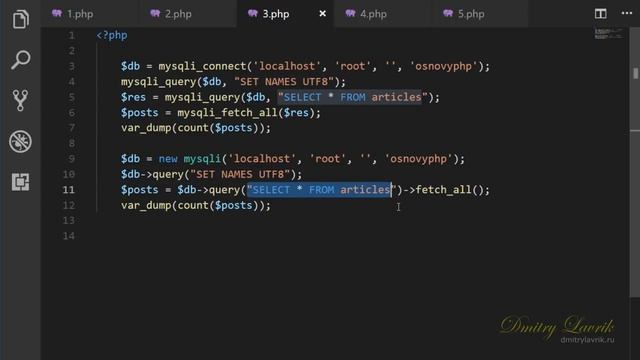The image size is (640, 360).
Task: Click the 'new' keyword on line 9
Action: point(168,159)
